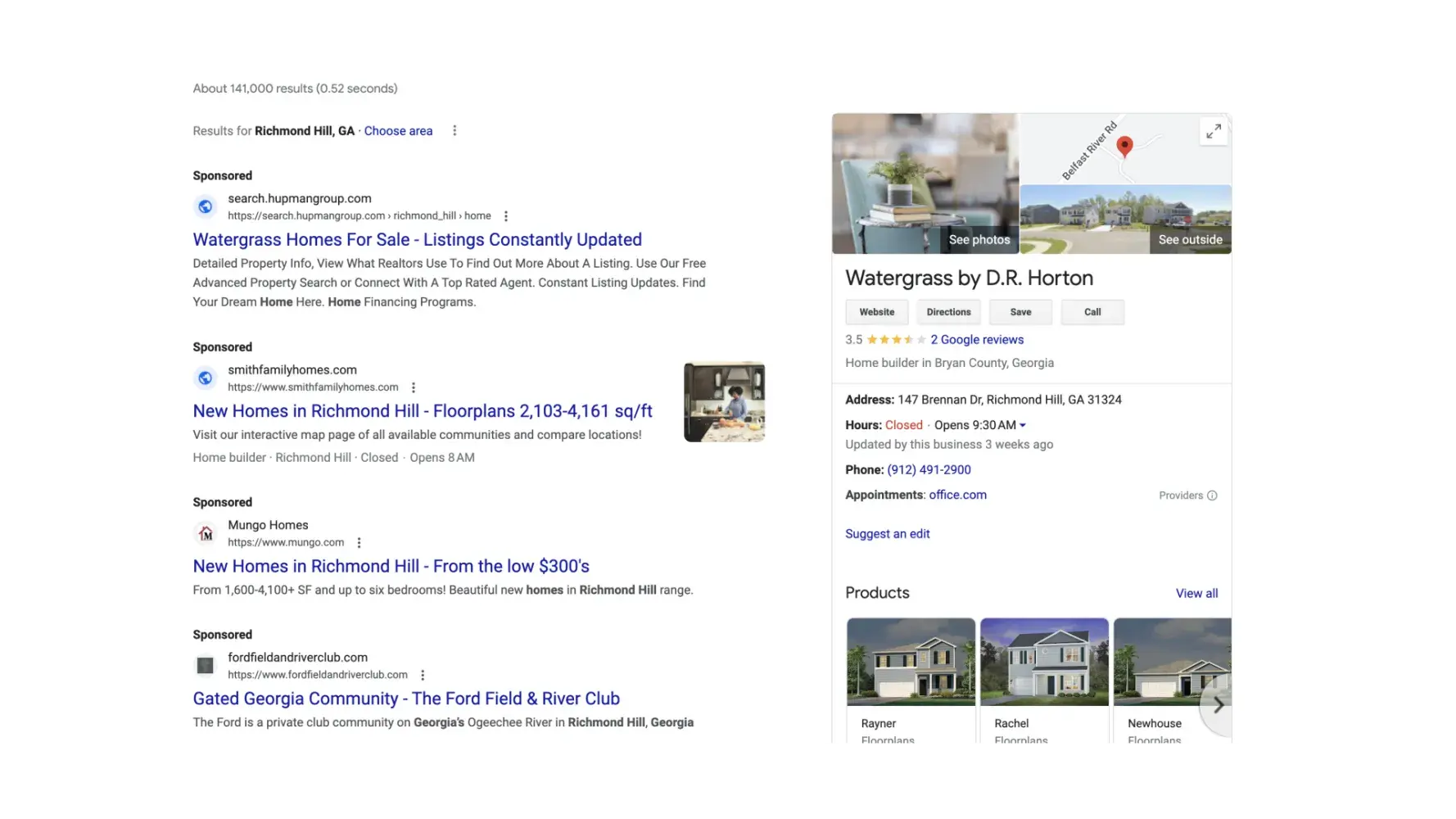Viewport: 1456px width, 819px height.
Task: Click the Rayner product name
Action: 879,724
